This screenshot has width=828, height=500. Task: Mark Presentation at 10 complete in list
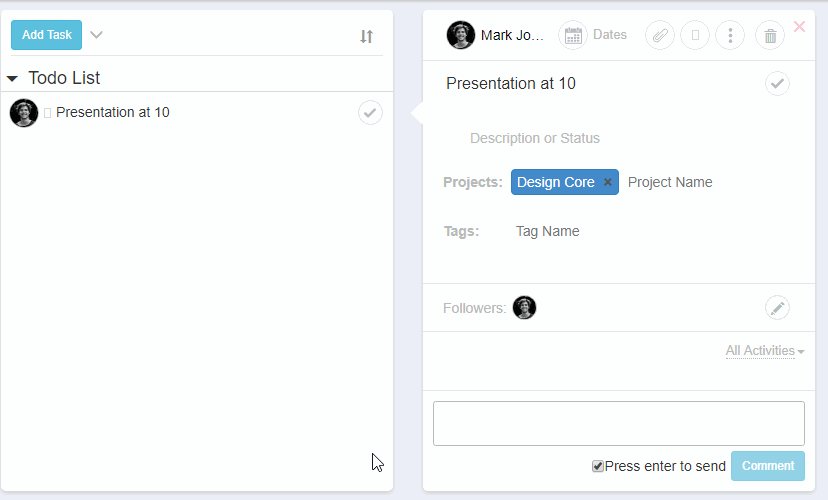[370, 113]
